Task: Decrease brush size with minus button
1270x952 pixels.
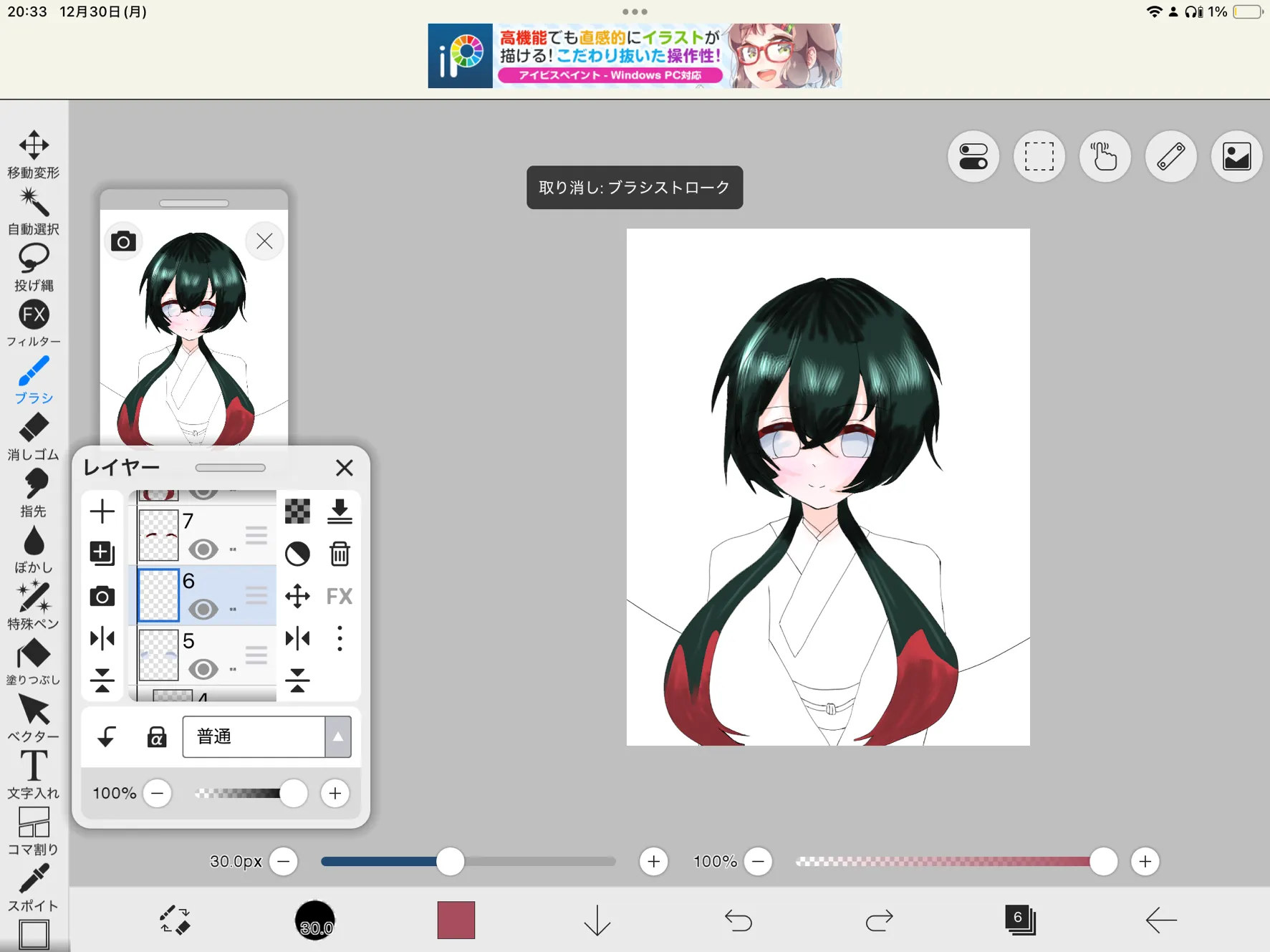Action: point(284,861)
